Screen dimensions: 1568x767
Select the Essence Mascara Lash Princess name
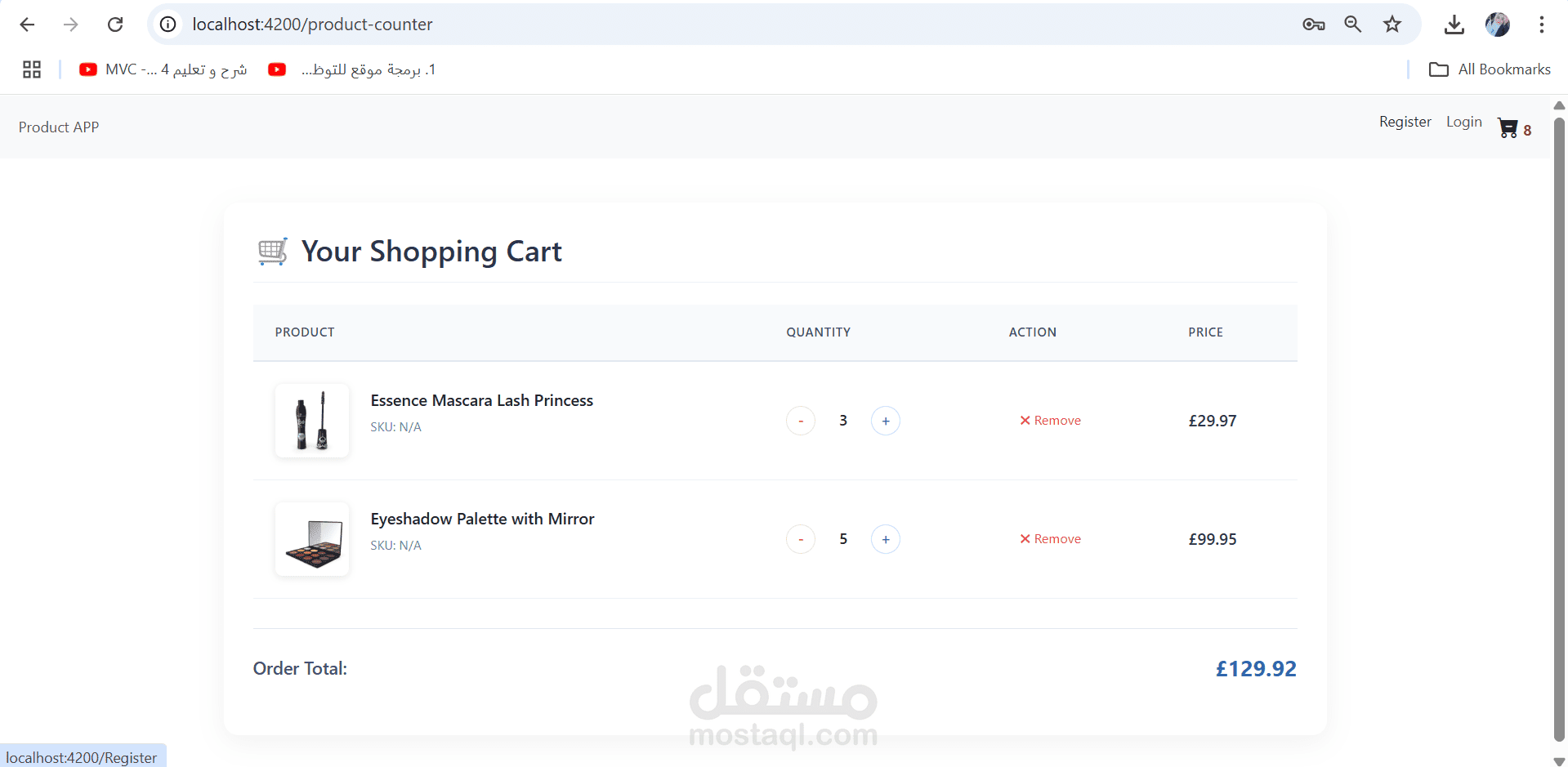[482, 400]
